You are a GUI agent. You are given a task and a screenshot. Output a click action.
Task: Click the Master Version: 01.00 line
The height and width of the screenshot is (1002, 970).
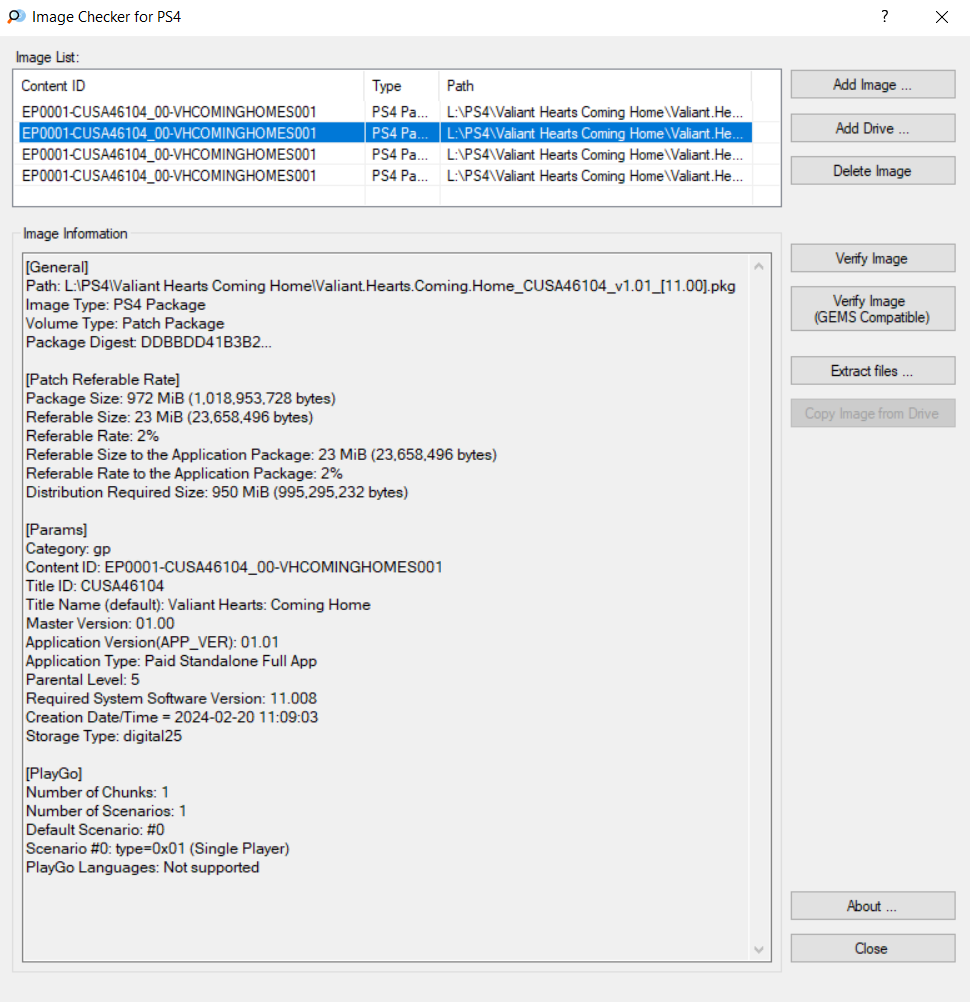tap(100, 624)
